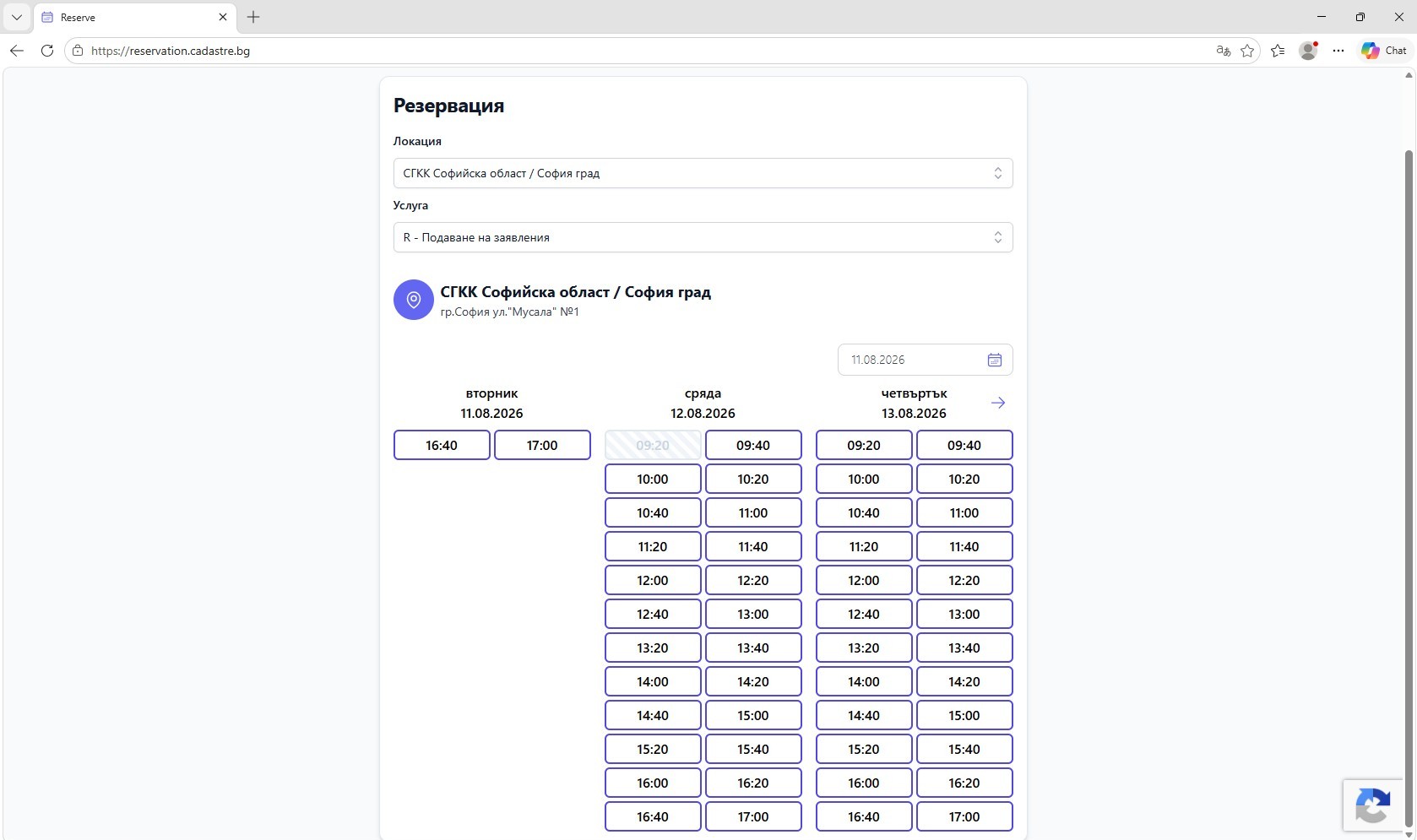Choose Wednesday 12.08.2026 slot 09:40

coord(753,445)
